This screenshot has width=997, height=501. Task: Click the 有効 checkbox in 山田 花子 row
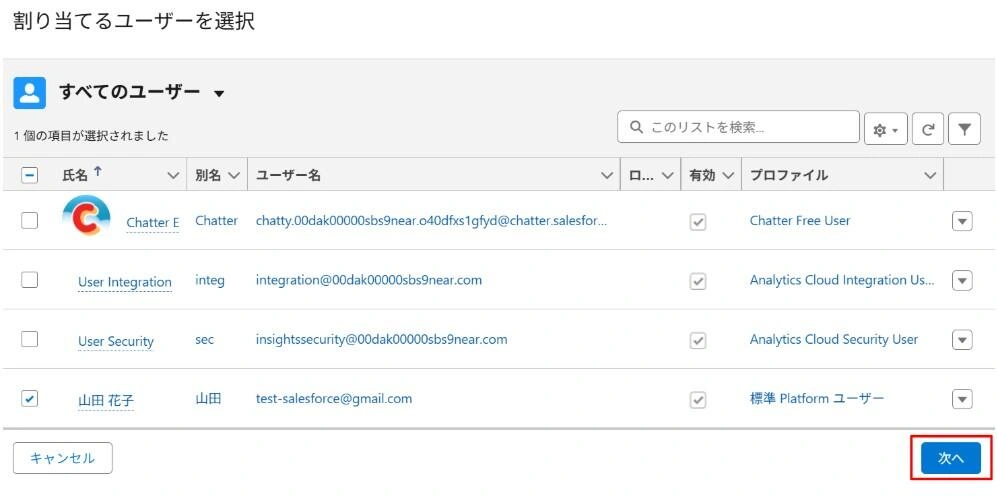click(698, 400)
